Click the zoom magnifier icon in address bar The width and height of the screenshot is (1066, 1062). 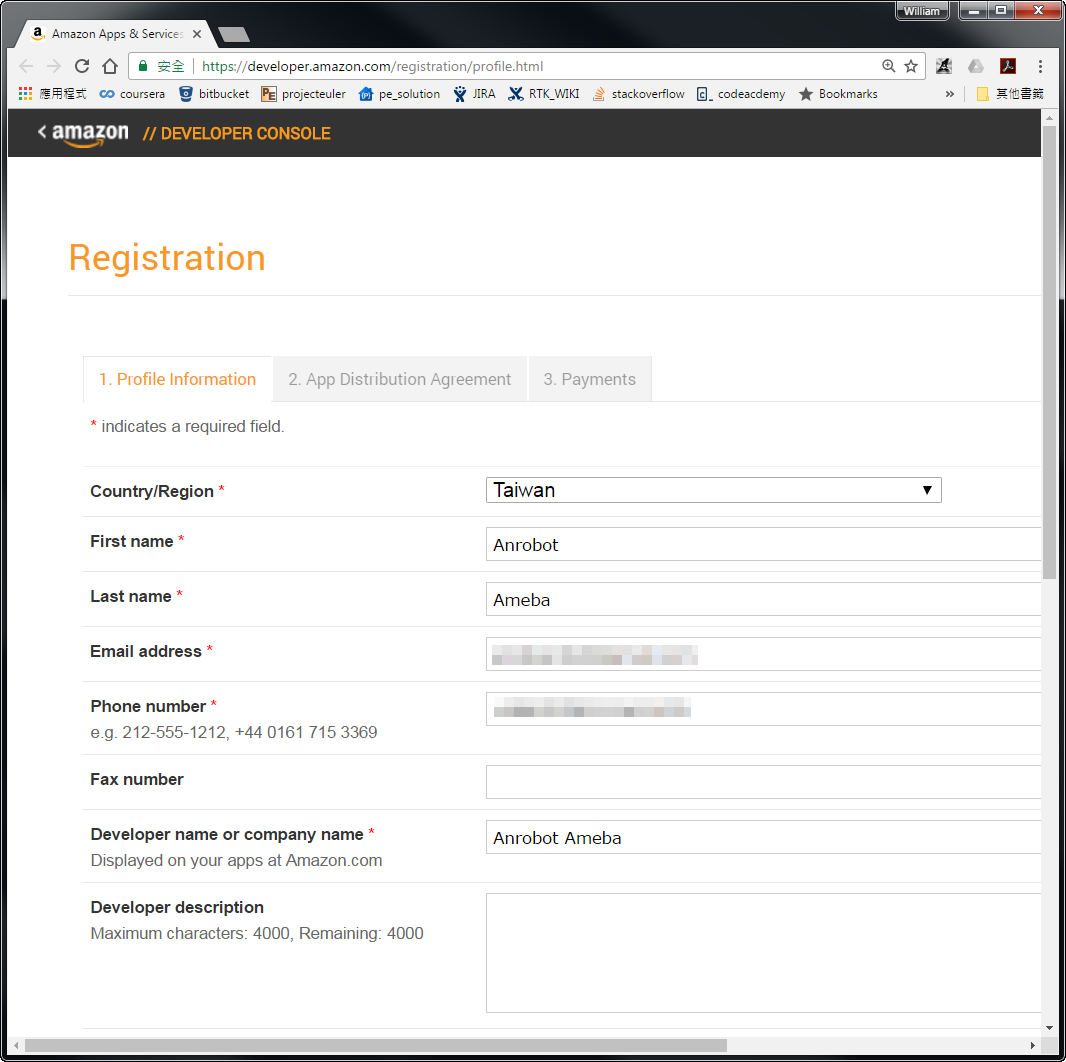point(889,66)
